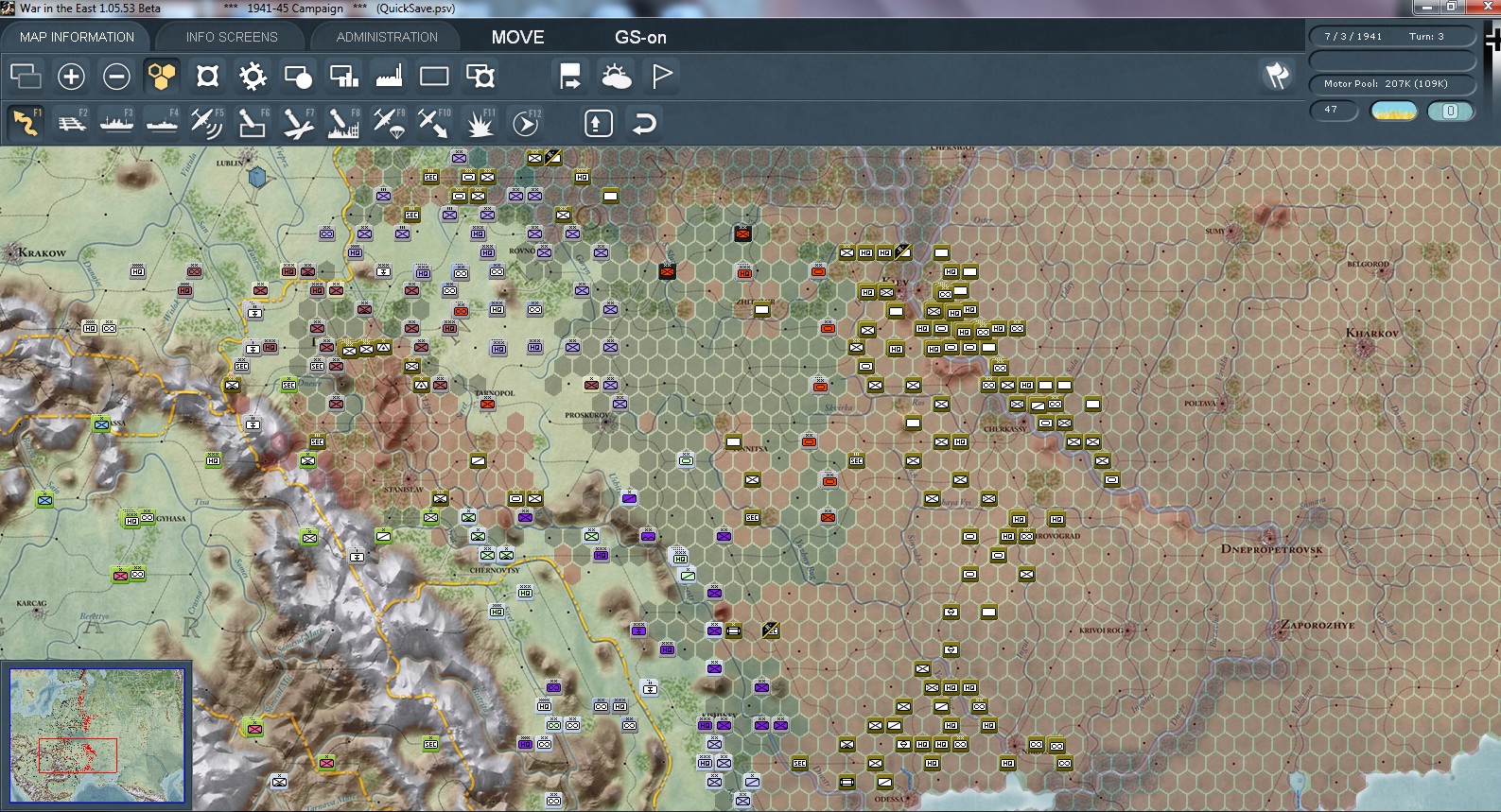Select the F10 air transfer mode icon

(434, 123)
